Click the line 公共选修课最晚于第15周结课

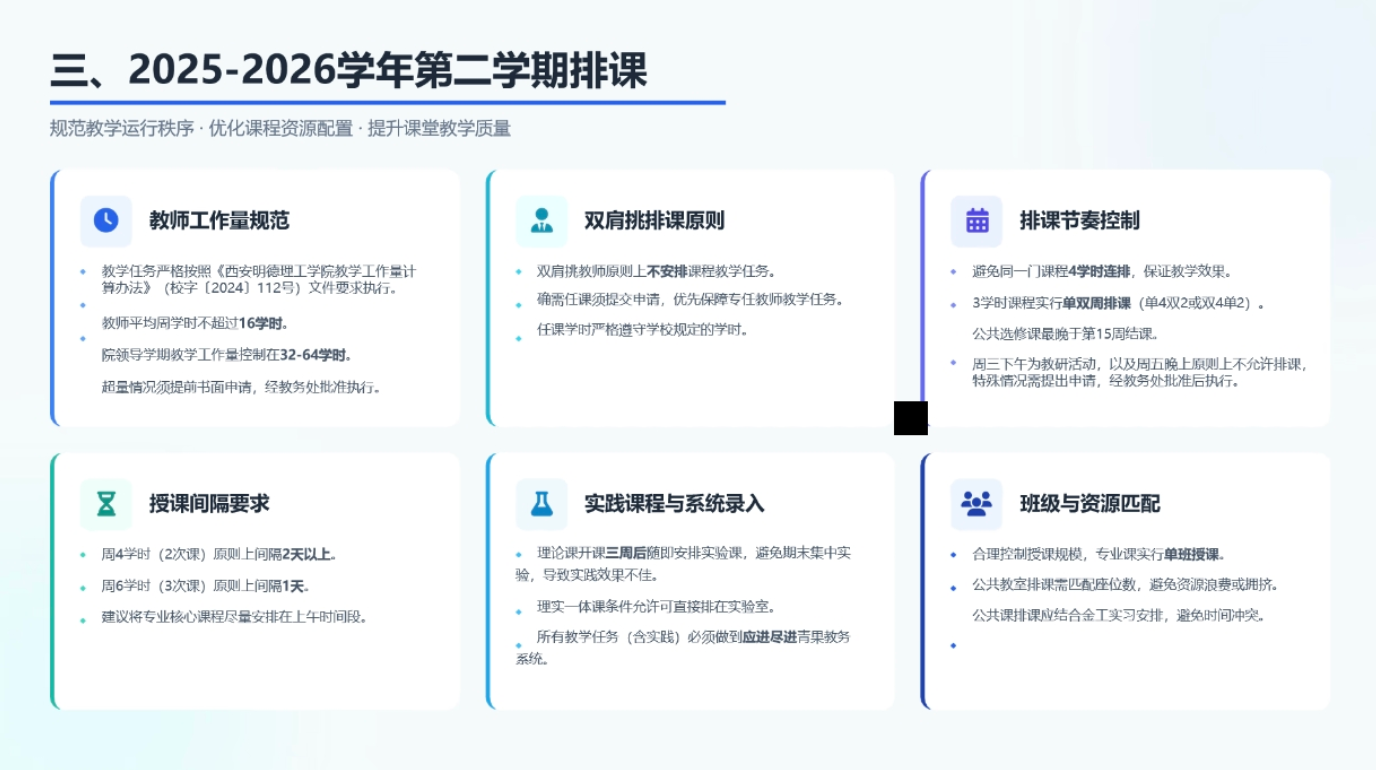click(1065, 334)
